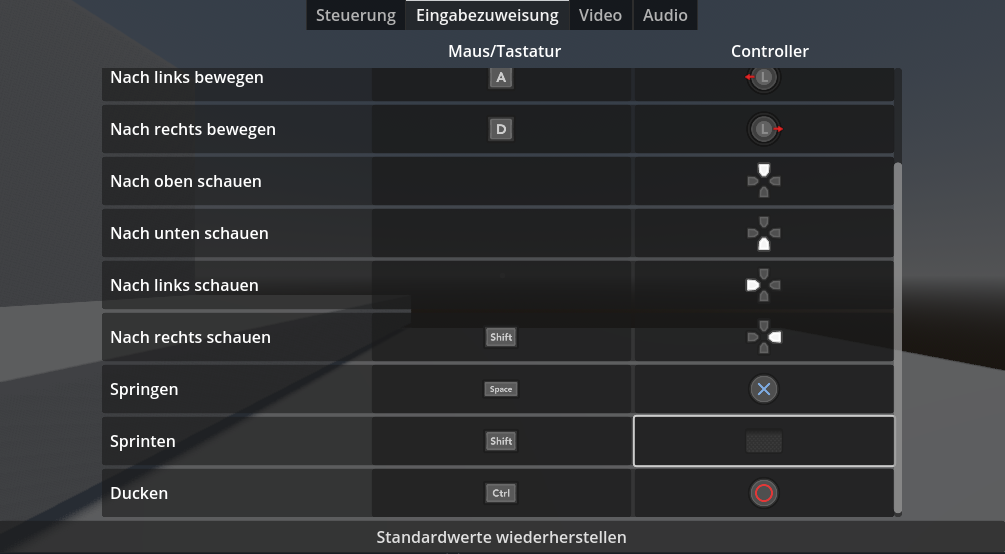Rebind the circle button icon for Ducken

coord(764,493)
